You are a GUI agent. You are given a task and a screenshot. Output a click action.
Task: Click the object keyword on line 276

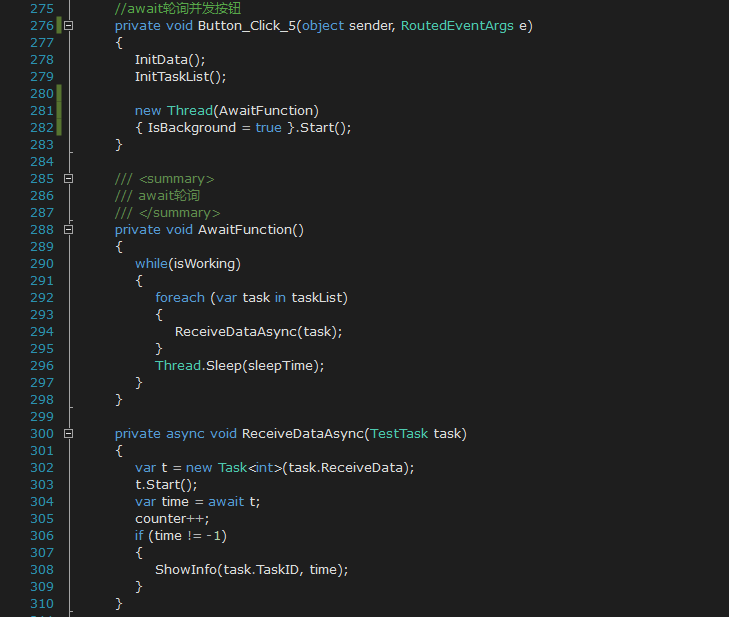(x=323, y=26)
